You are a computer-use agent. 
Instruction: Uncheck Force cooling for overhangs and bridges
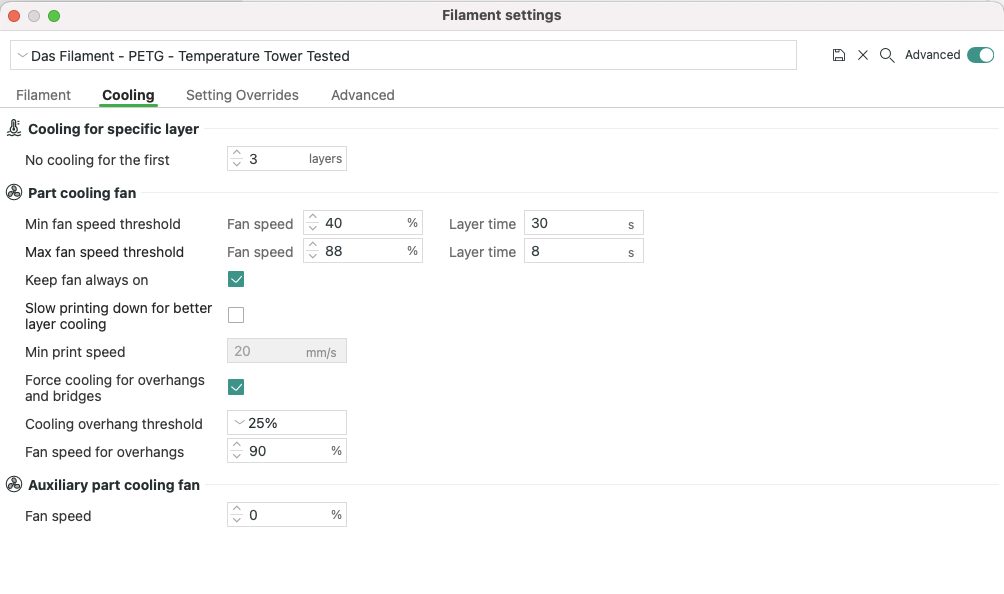point(236,387)
